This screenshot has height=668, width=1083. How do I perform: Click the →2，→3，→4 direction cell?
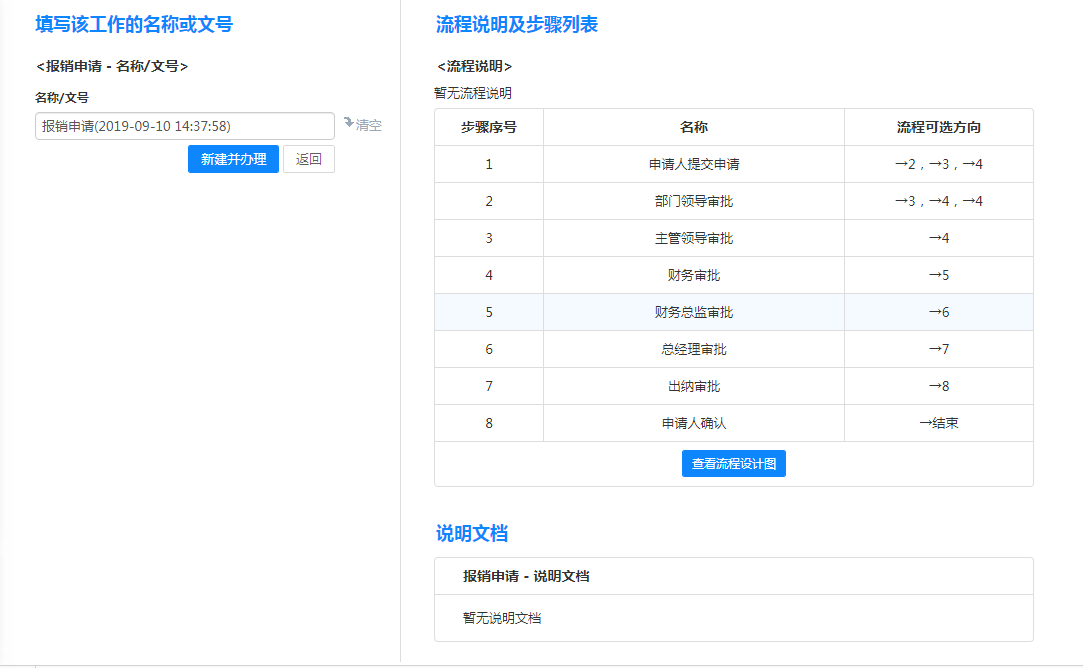[938, 164]
